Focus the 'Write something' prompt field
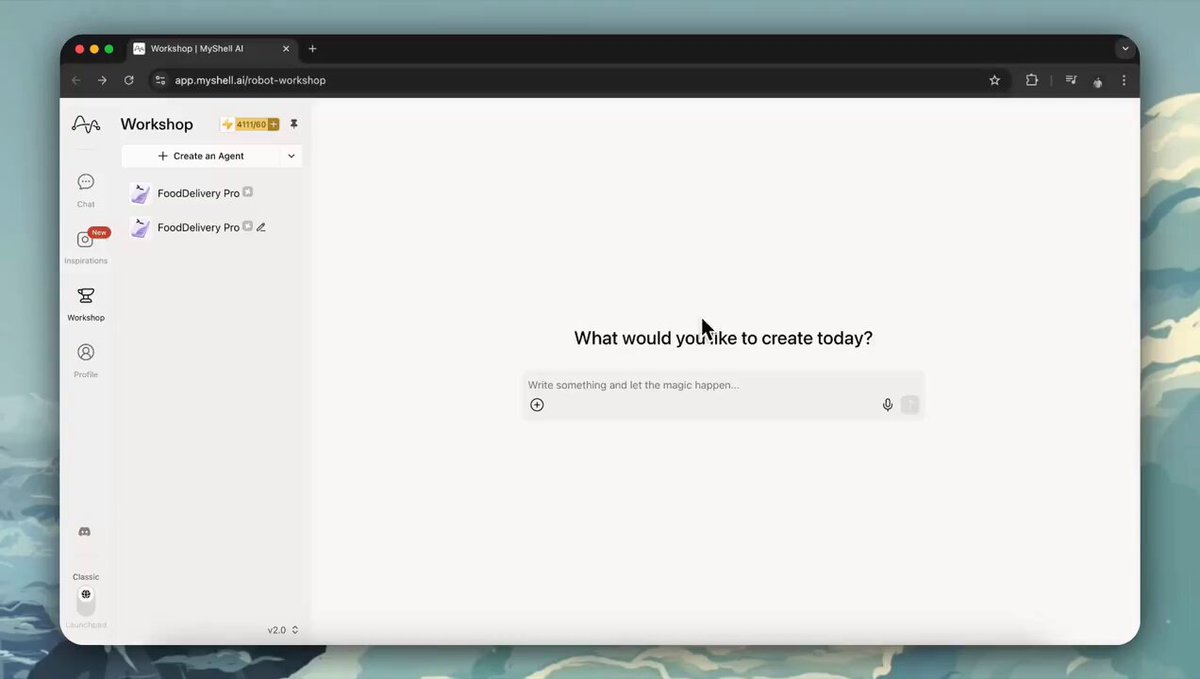 pos(723,385)
